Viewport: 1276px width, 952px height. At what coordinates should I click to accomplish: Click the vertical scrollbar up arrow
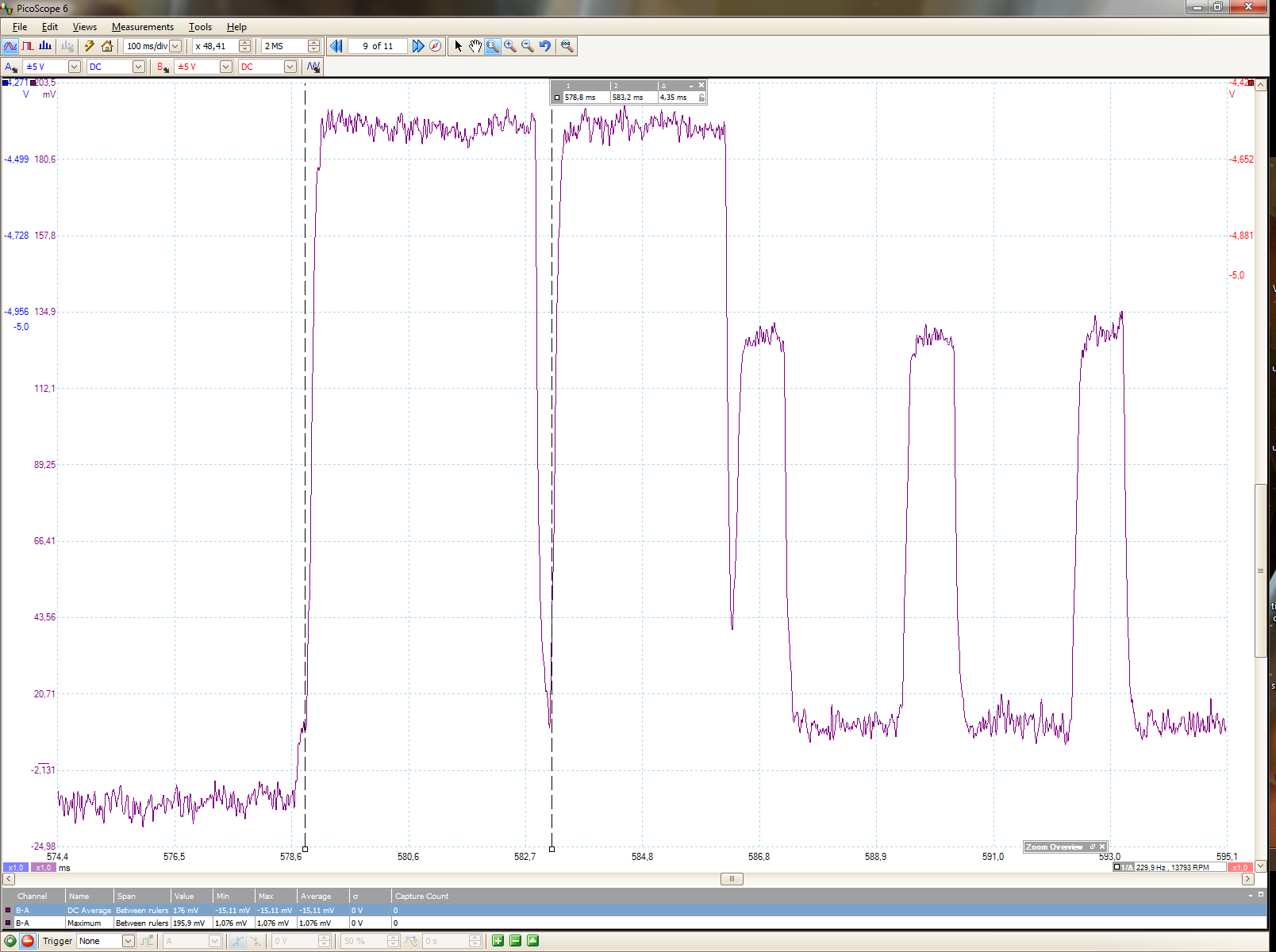pos(1260,85)
